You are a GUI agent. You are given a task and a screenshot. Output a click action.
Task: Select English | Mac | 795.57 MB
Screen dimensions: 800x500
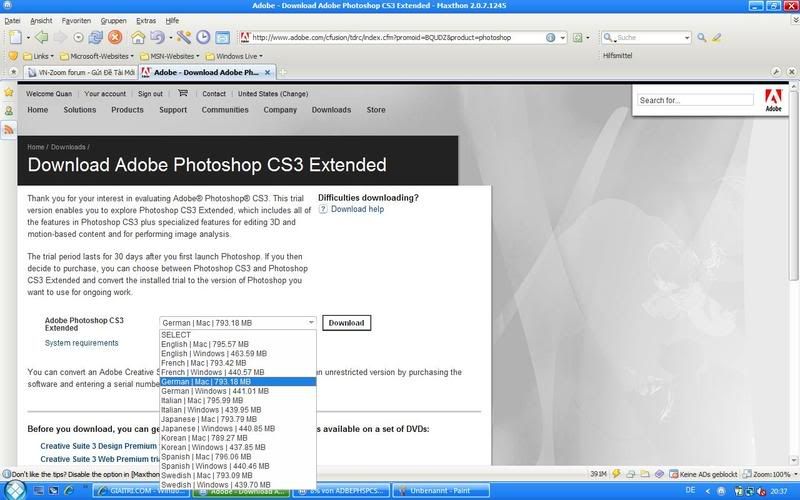(238, 344)
